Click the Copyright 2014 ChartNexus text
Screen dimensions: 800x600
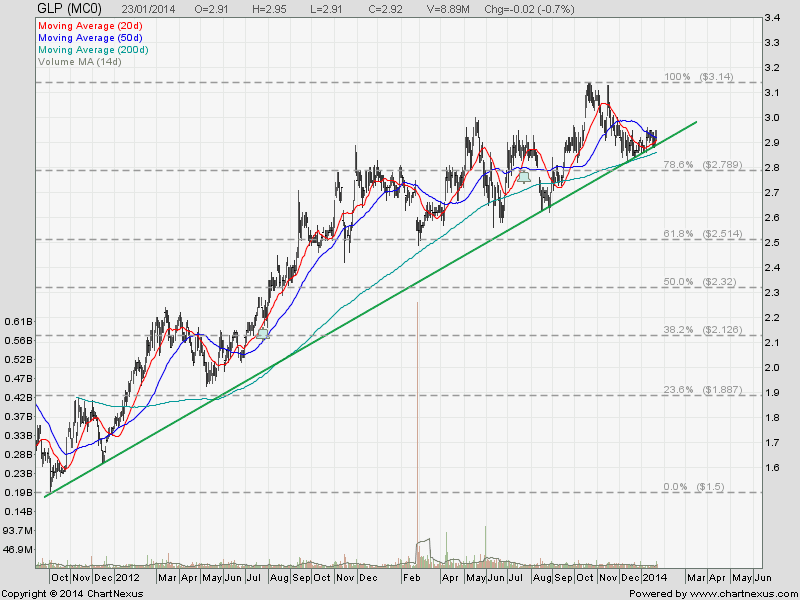[73, 594]
